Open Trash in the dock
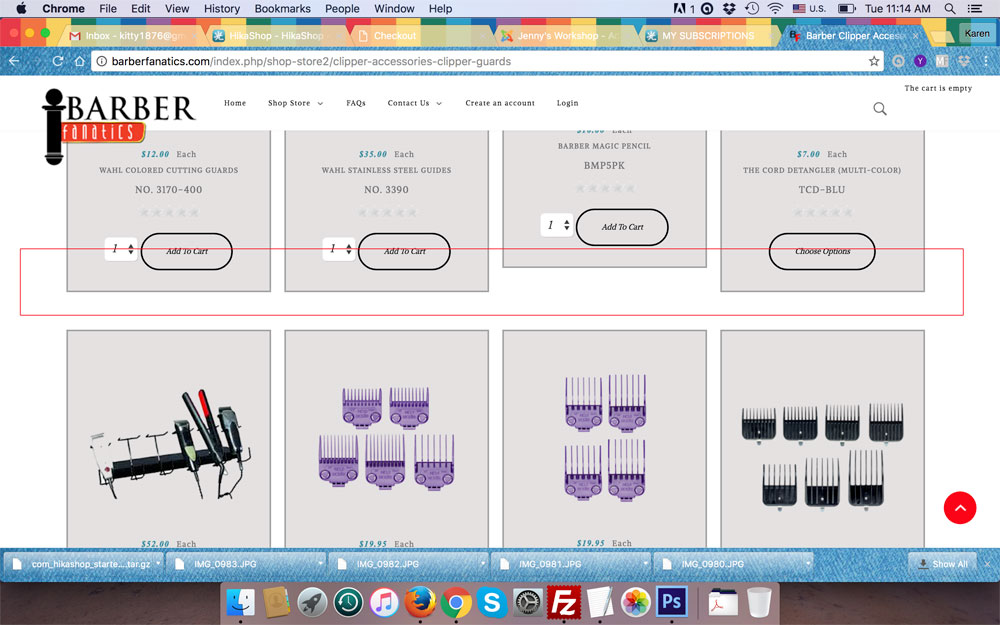This screenshot has height=625, width=1000. (x=759, y=602)
